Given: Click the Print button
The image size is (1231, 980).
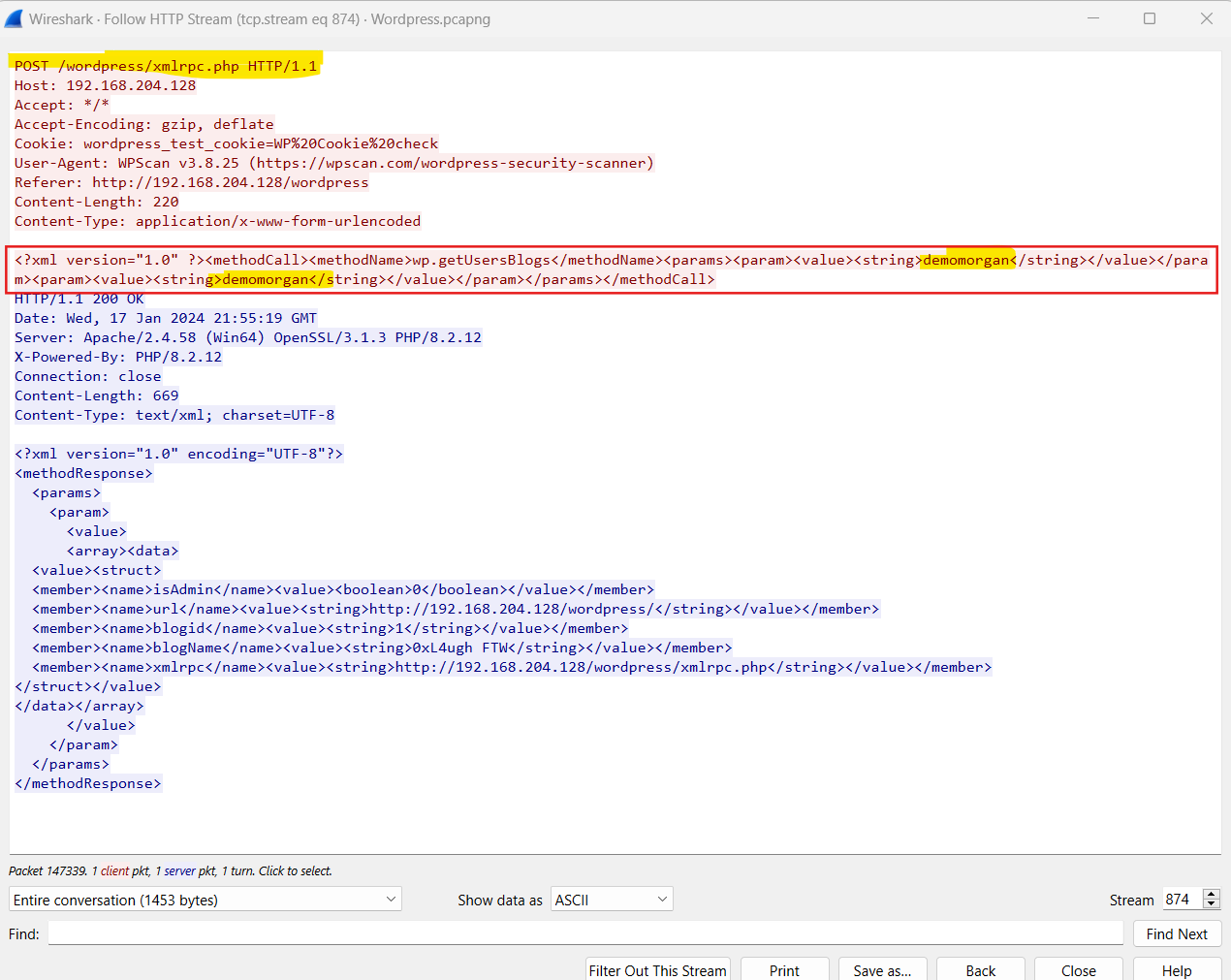Looking at the screenshot, I should coord(784,969).
